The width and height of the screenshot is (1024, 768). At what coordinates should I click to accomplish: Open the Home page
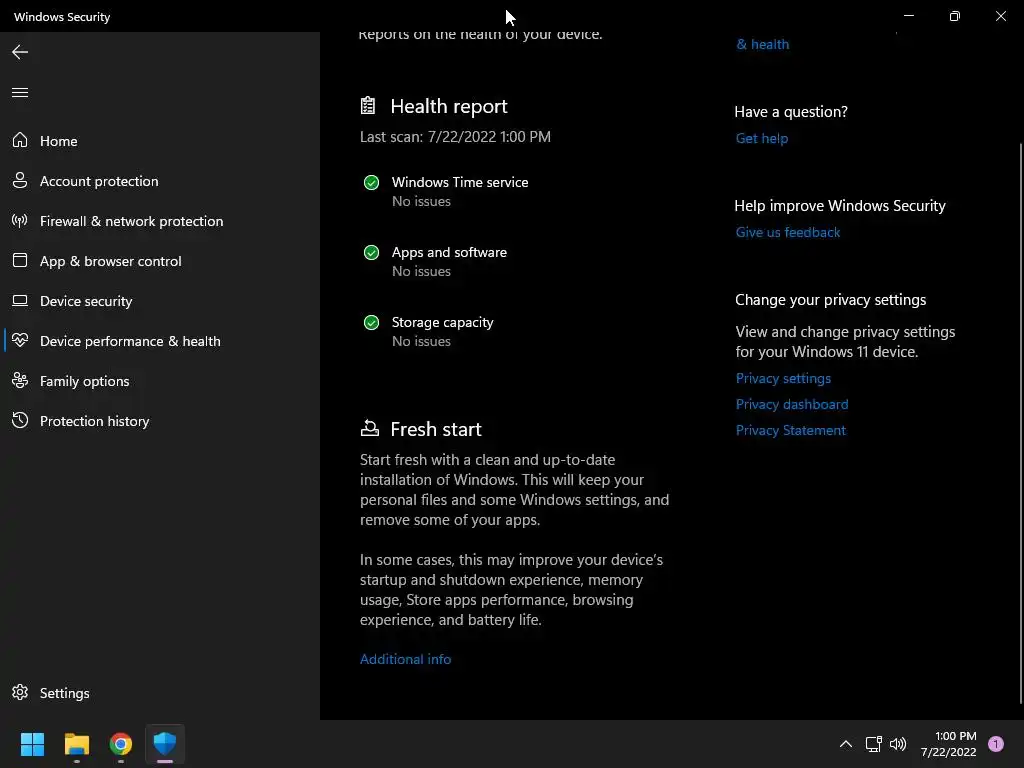pos(160,140)
